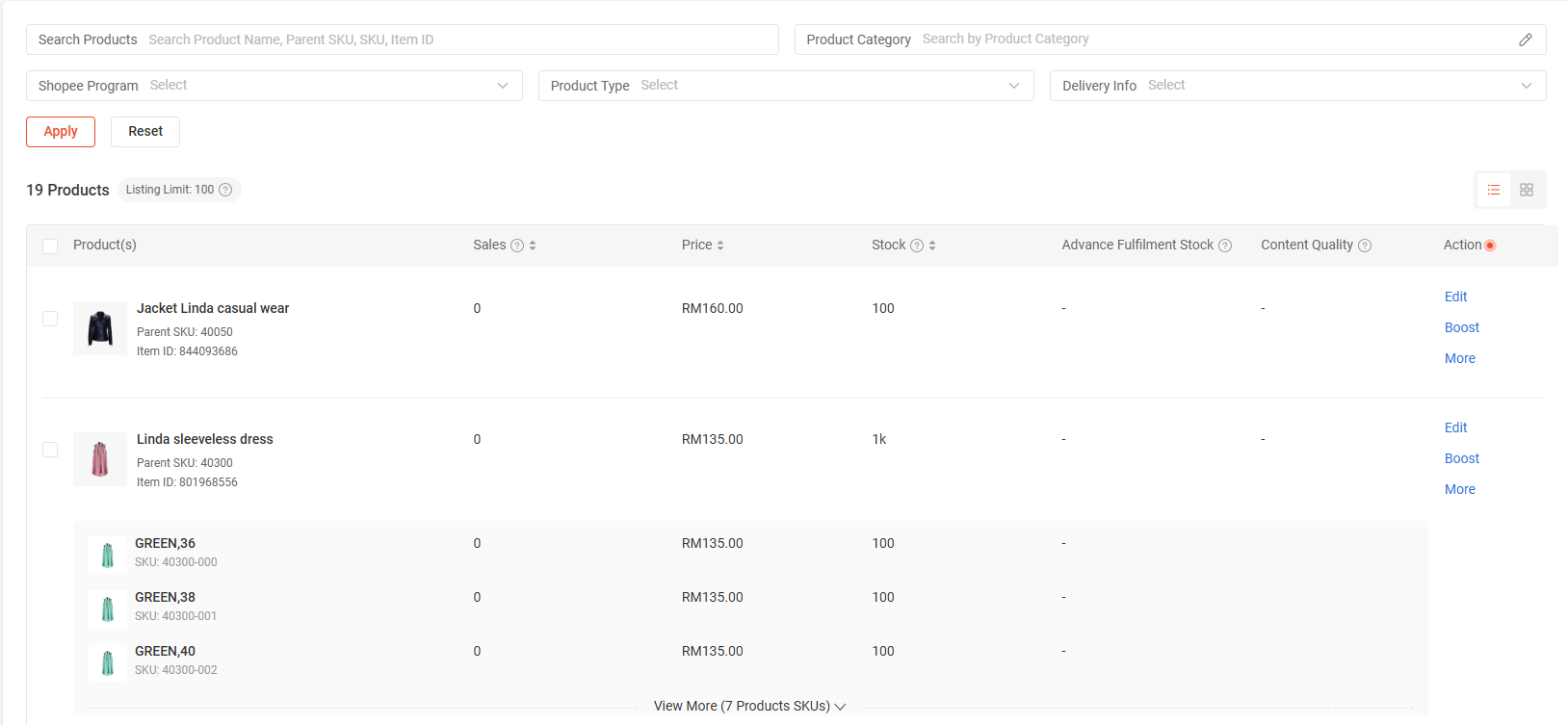This screenshot has height=725, width=1568.
Task: Open the Shopee Program dropdown
Action: click(x=274, y=86)
